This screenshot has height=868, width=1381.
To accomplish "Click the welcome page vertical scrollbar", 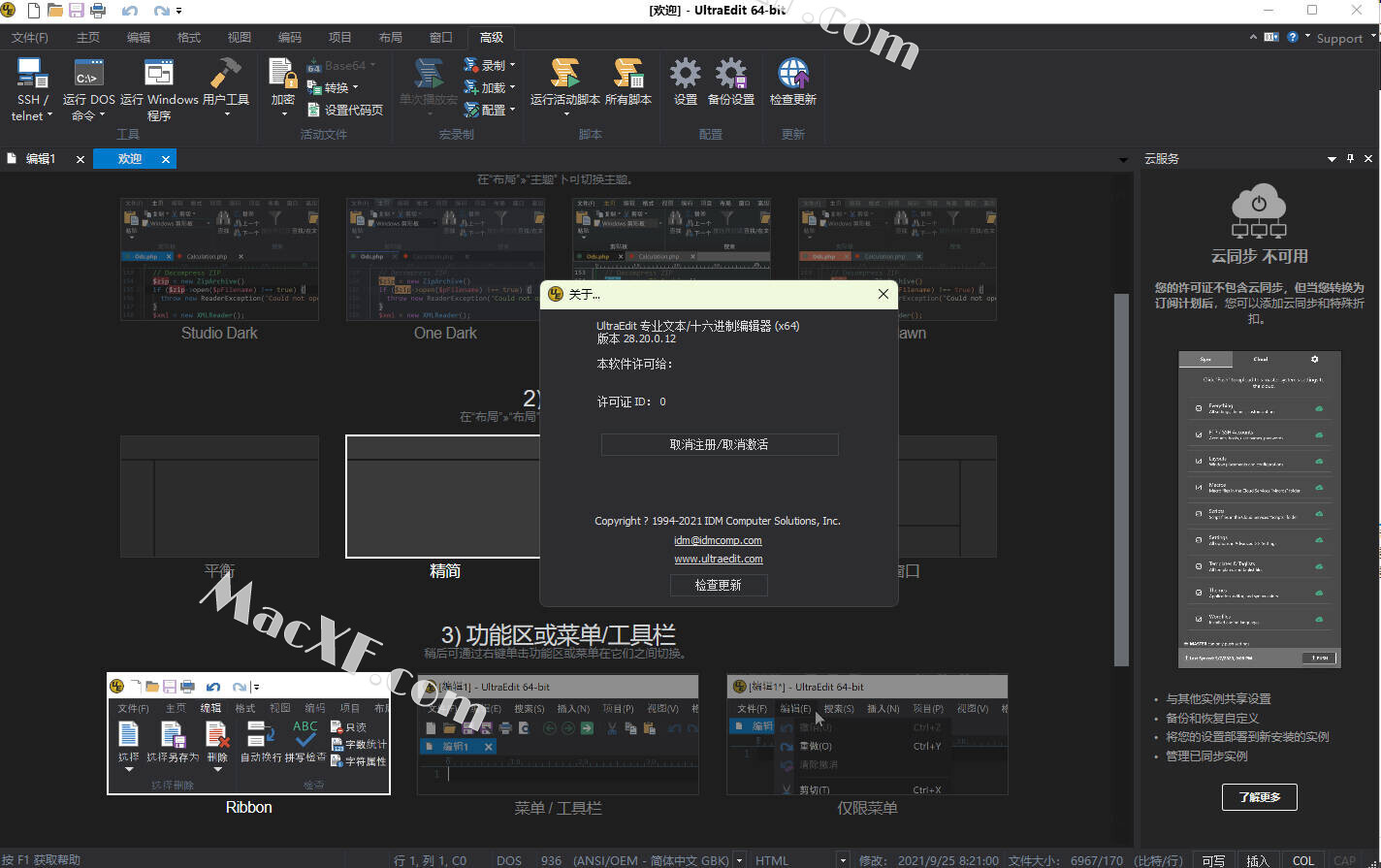I will click(1122, 479).
